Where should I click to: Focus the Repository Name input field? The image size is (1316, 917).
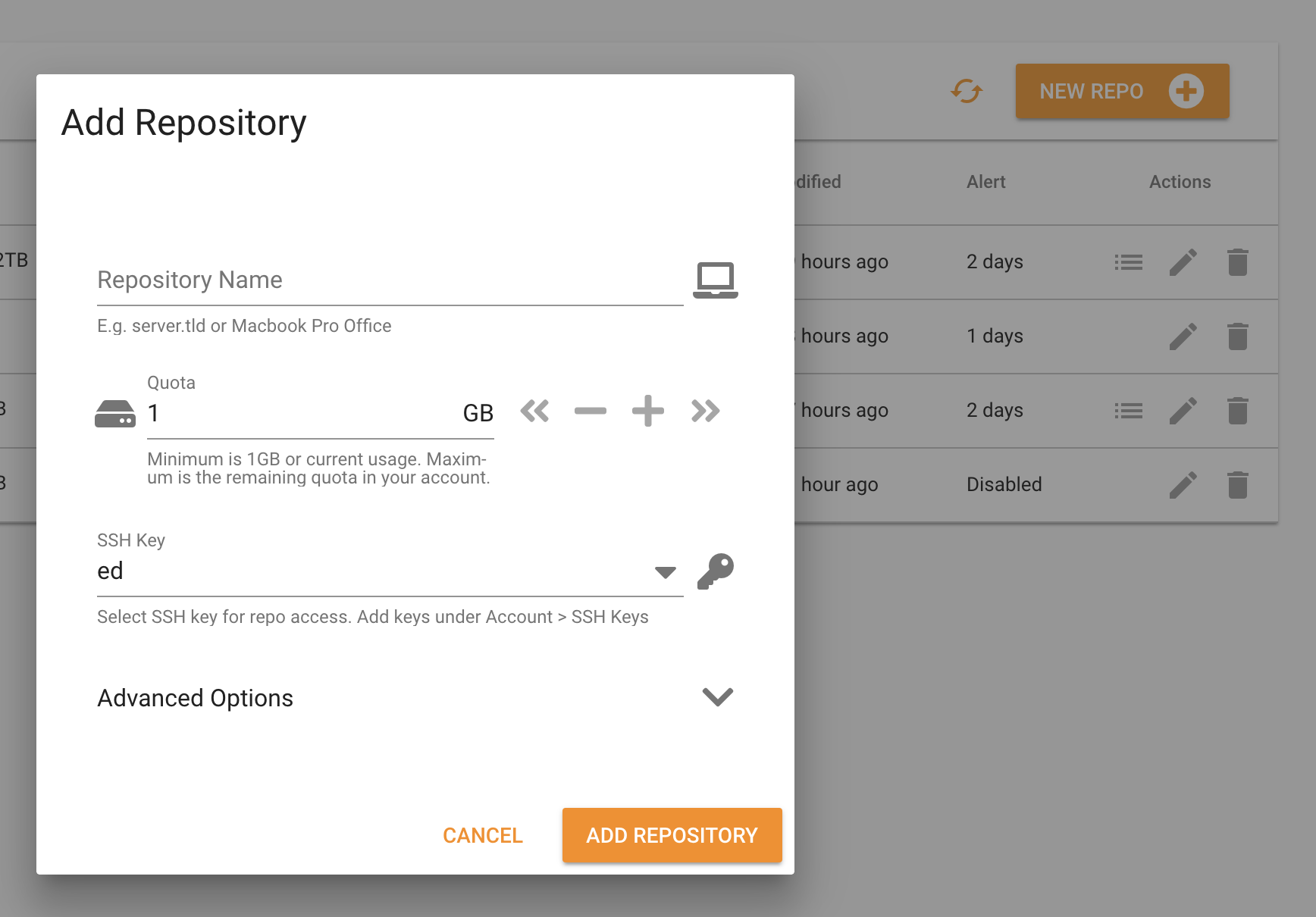[390, 280]
